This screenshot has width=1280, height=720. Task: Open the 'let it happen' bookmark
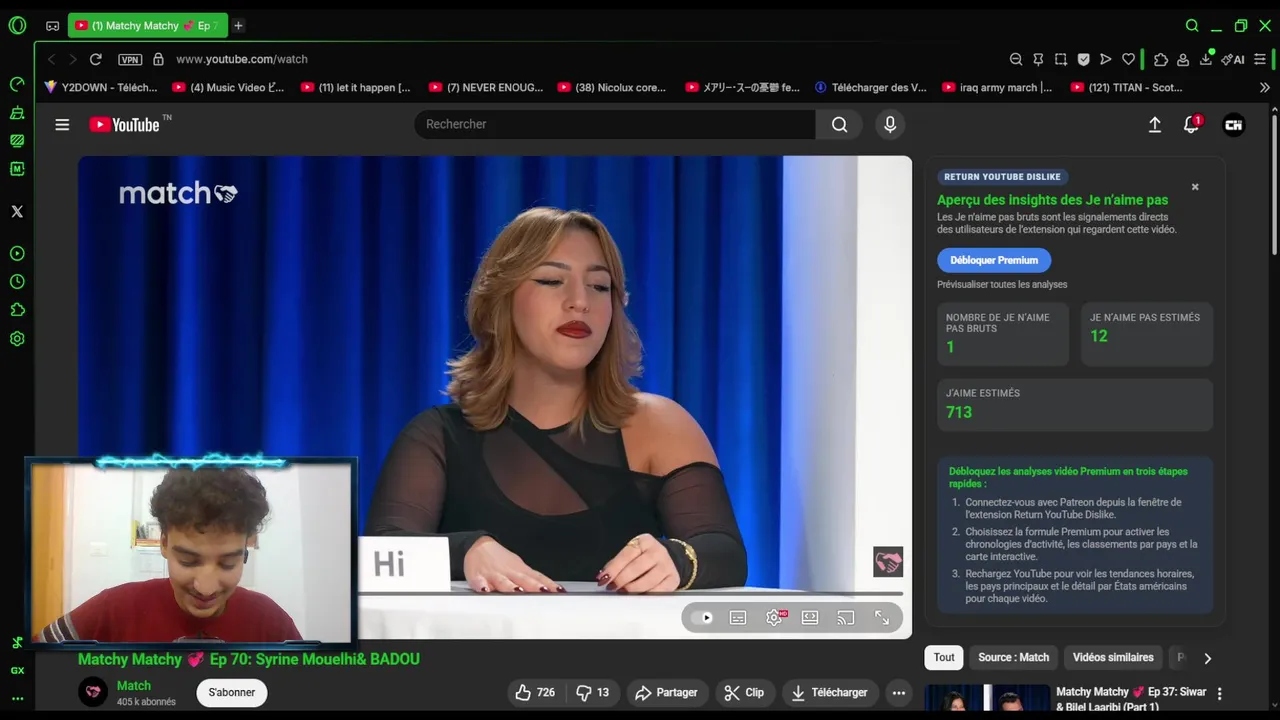tap(355, 88)
